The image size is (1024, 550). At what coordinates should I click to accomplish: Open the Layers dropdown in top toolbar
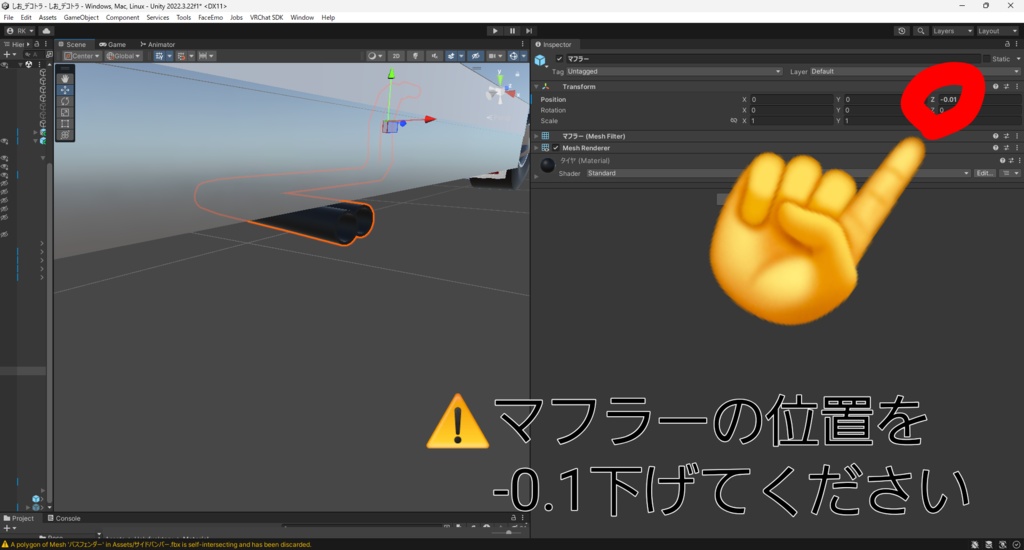tap(952, 31)
